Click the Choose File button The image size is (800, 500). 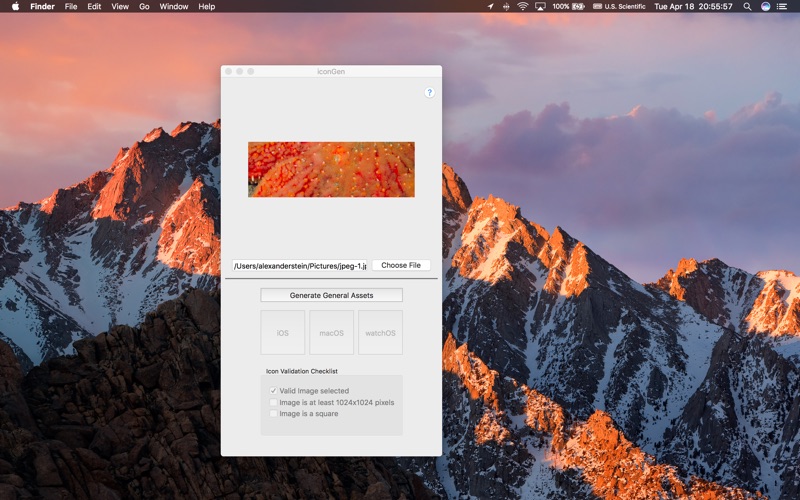click(x=401, y=265)
